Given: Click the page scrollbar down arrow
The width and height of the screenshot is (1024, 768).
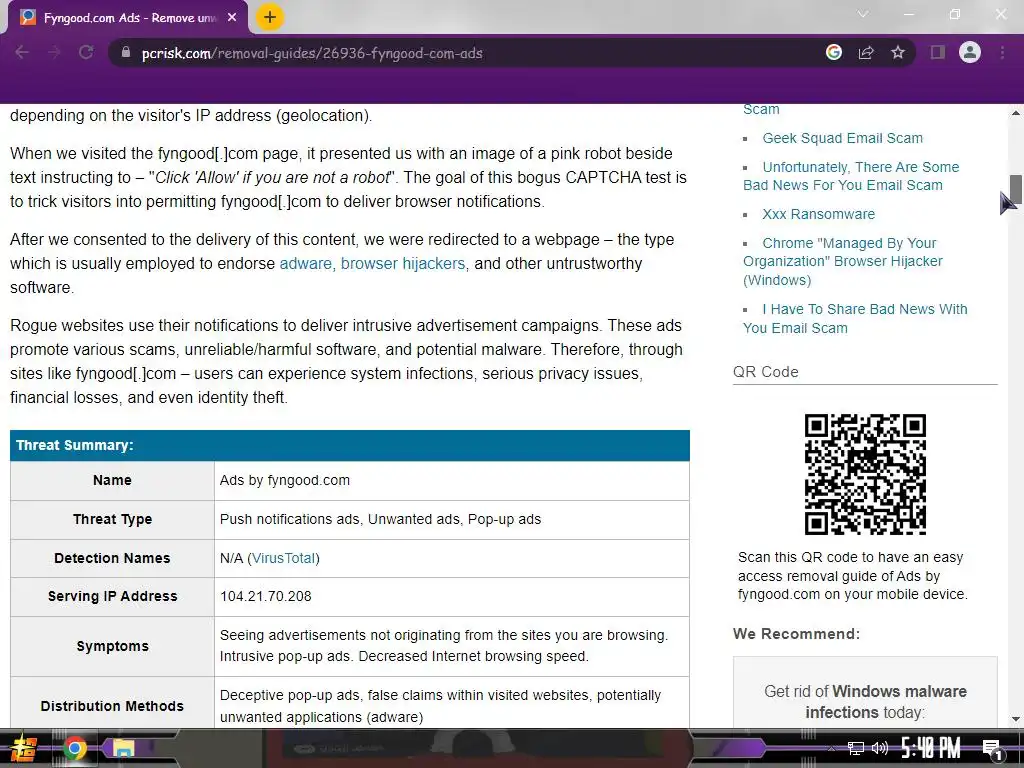Looking at the screenshot, I should (1016, 720).
